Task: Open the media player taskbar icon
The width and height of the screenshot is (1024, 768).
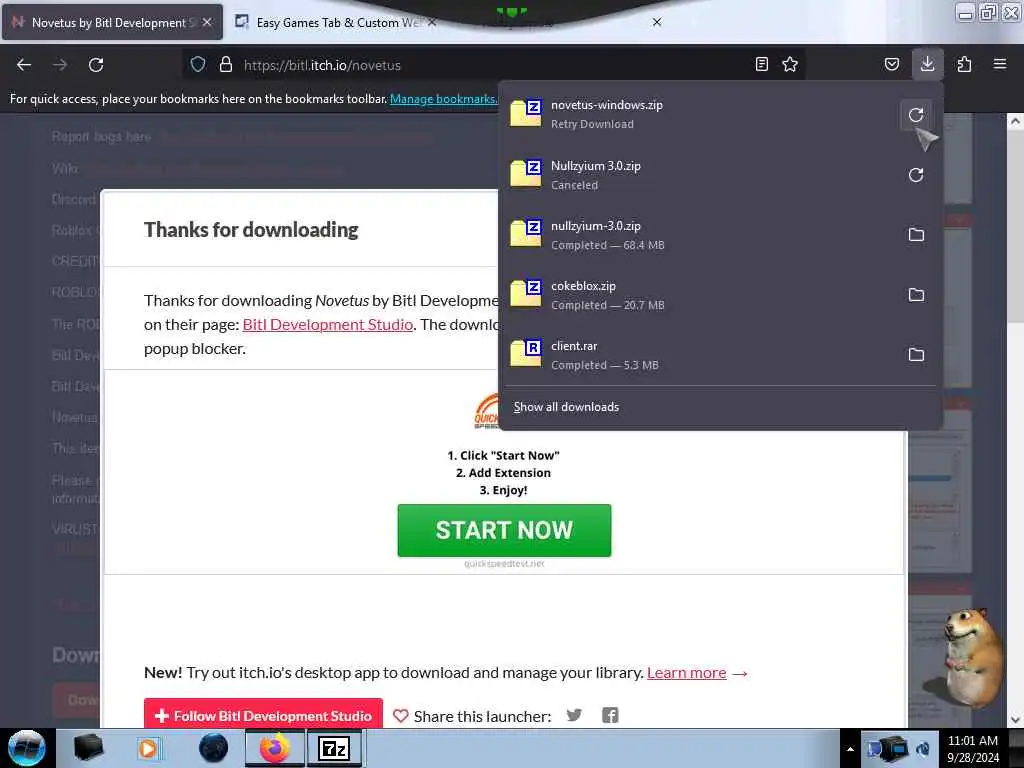Action: [x=149, y=748]
